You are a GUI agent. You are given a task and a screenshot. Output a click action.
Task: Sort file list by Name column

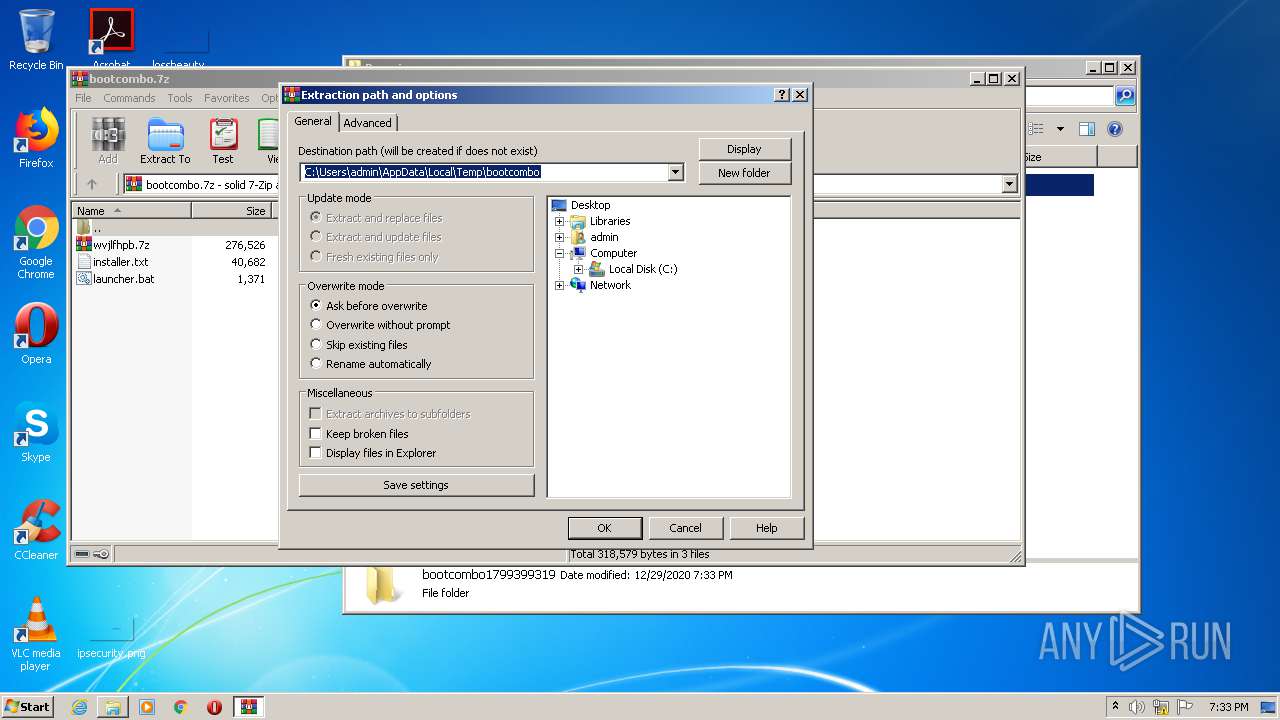[x=131, y=211]
